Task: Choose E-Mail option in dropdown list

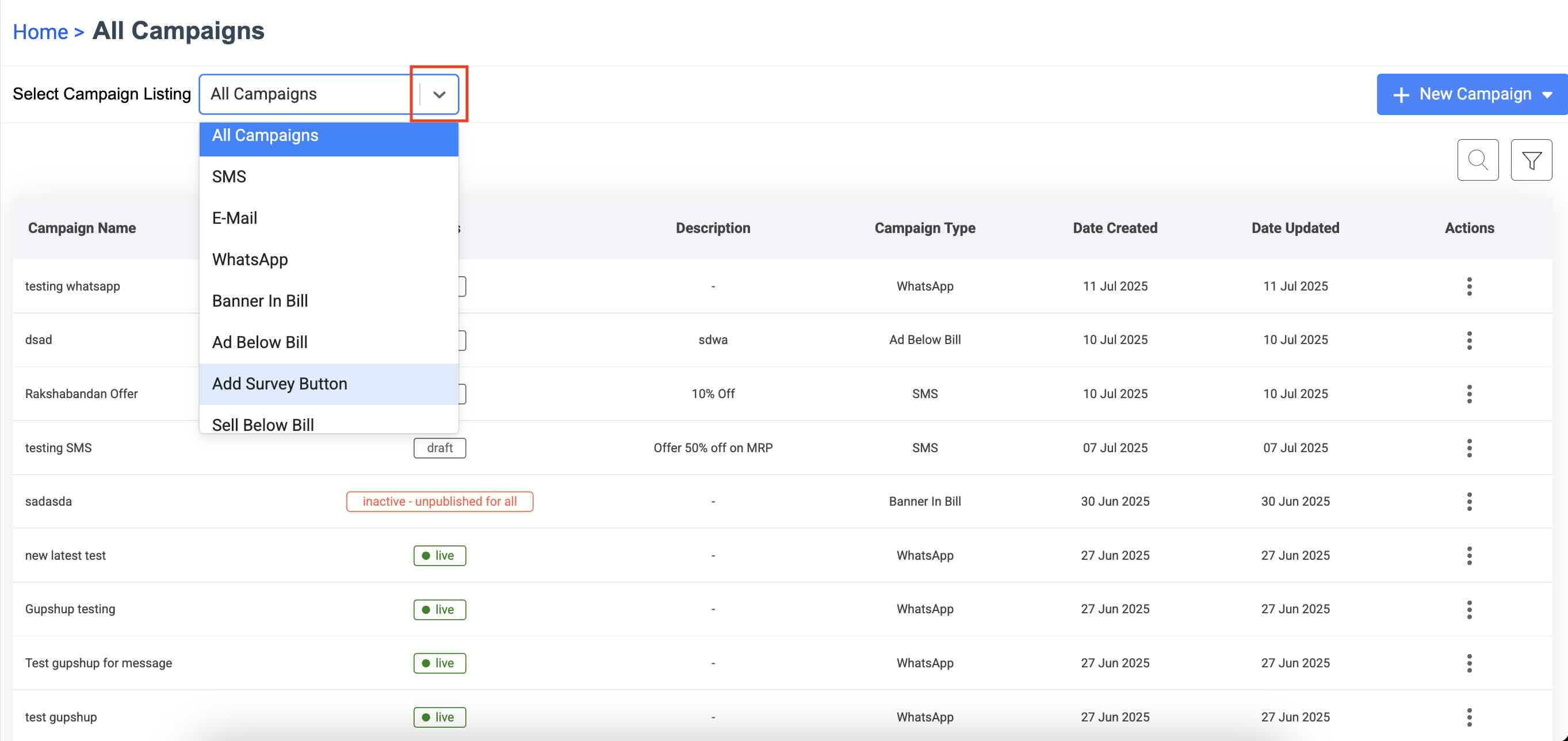Action: [x=234, y=218]
